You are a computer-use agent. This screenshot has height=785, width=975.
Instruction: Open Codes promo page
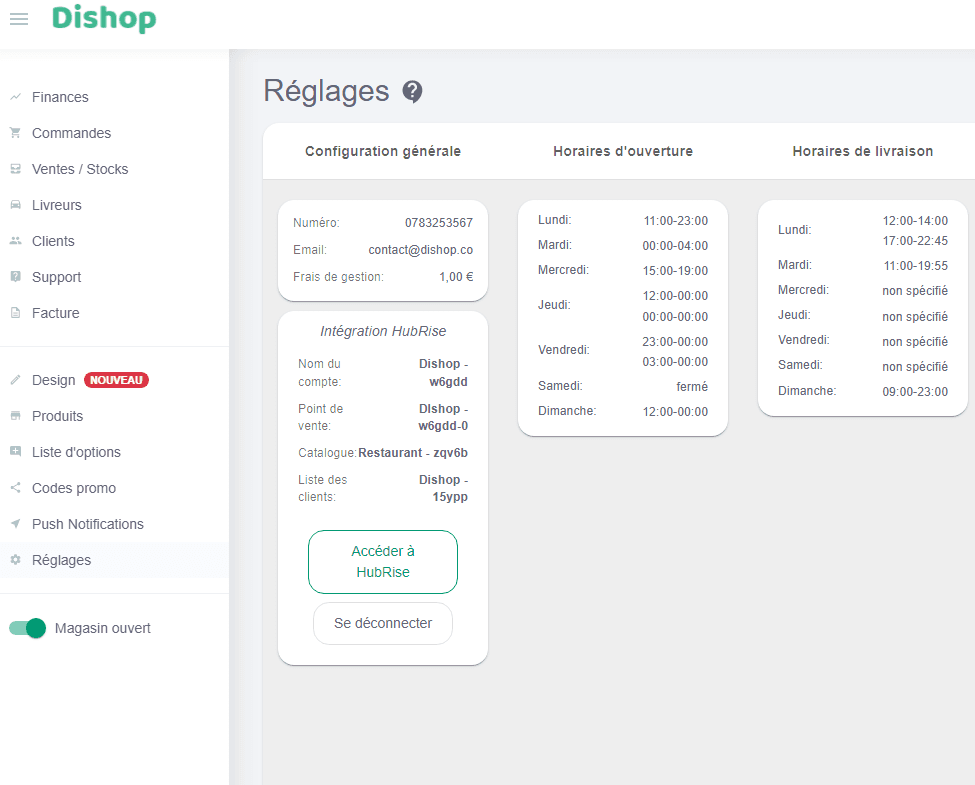pos(74,488)
